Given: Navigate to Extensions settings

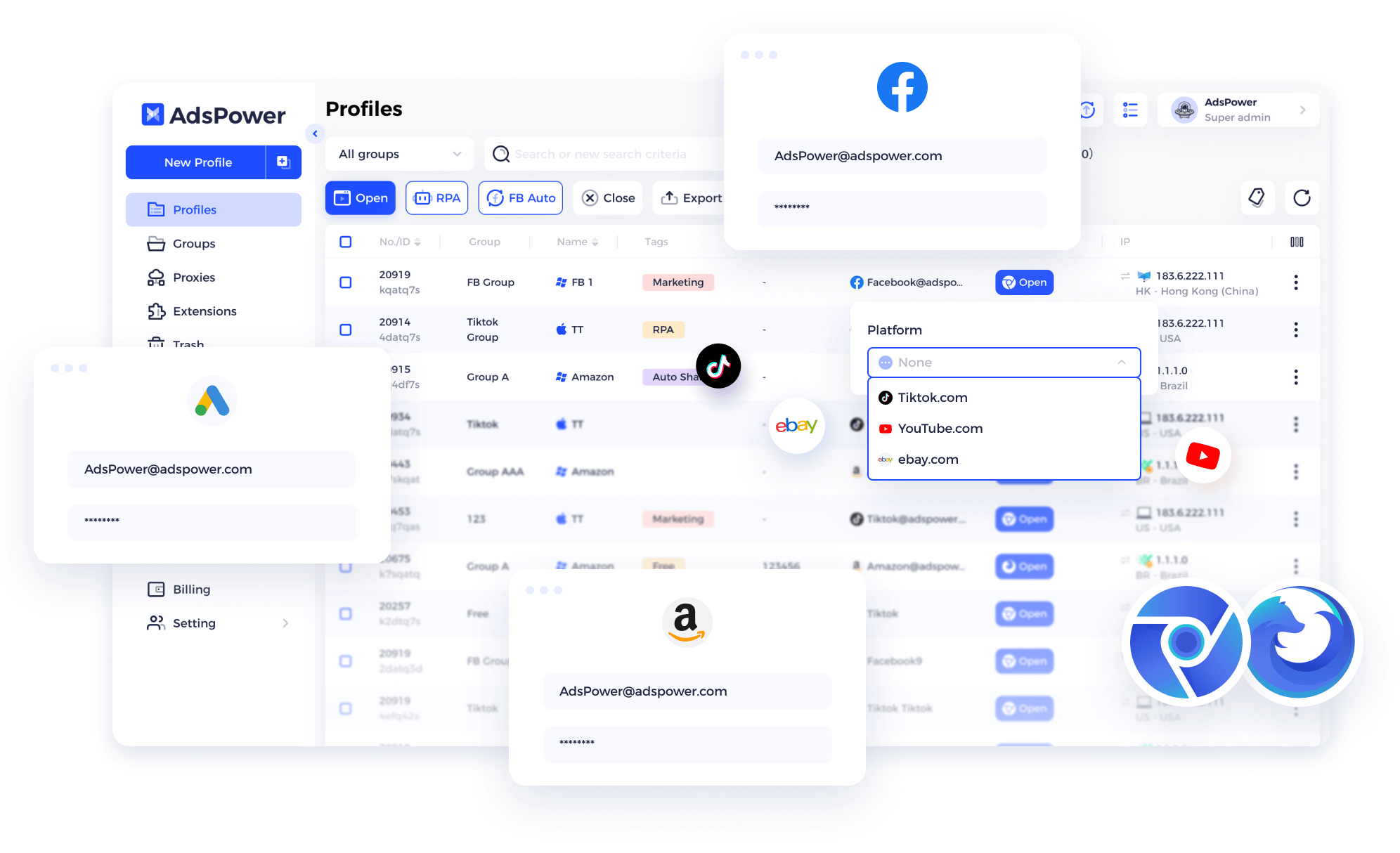Looking at the screenshot, I should click(x=204, y=311).
